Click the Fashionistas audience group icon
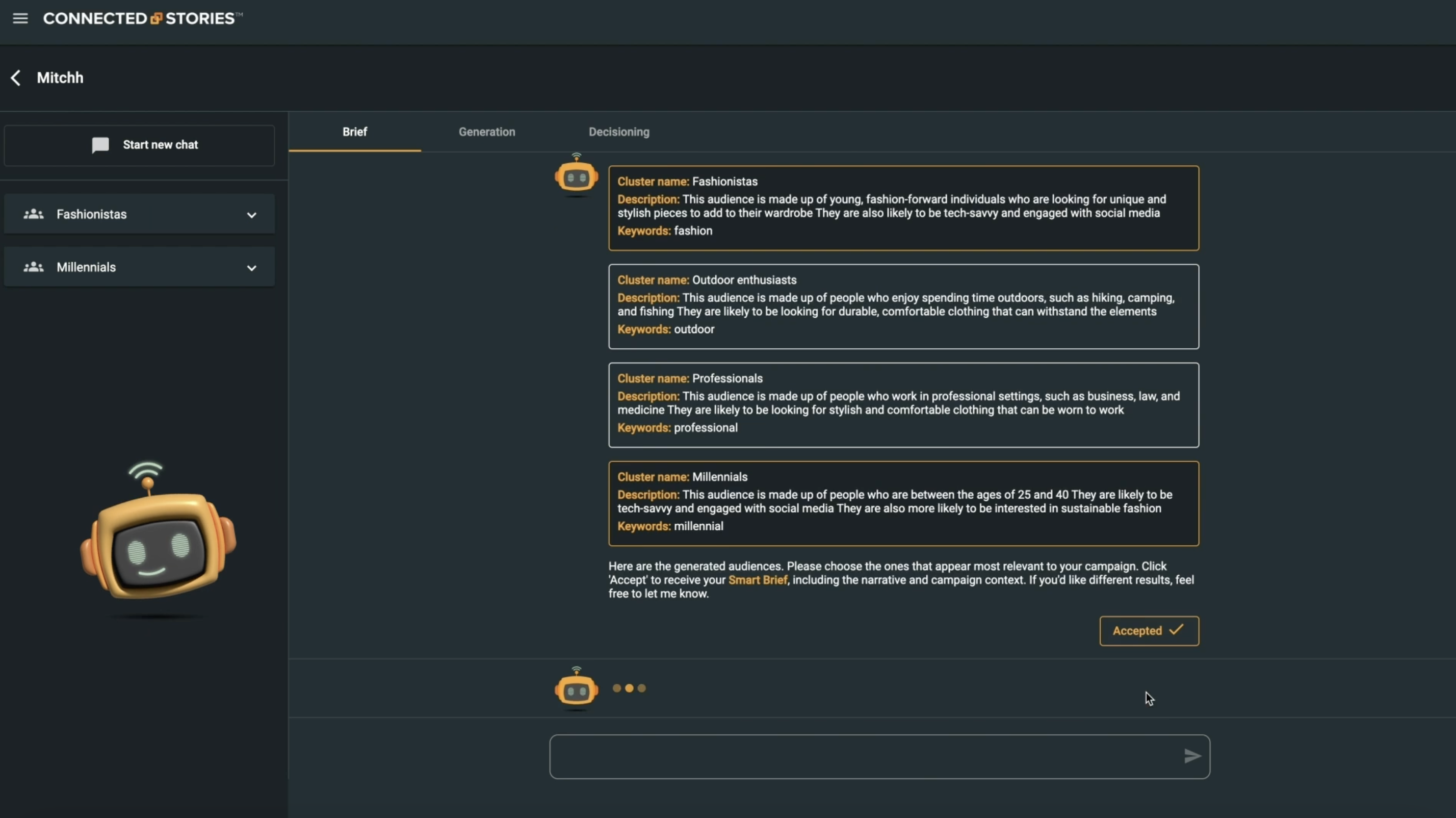 [x=33, y=214]
